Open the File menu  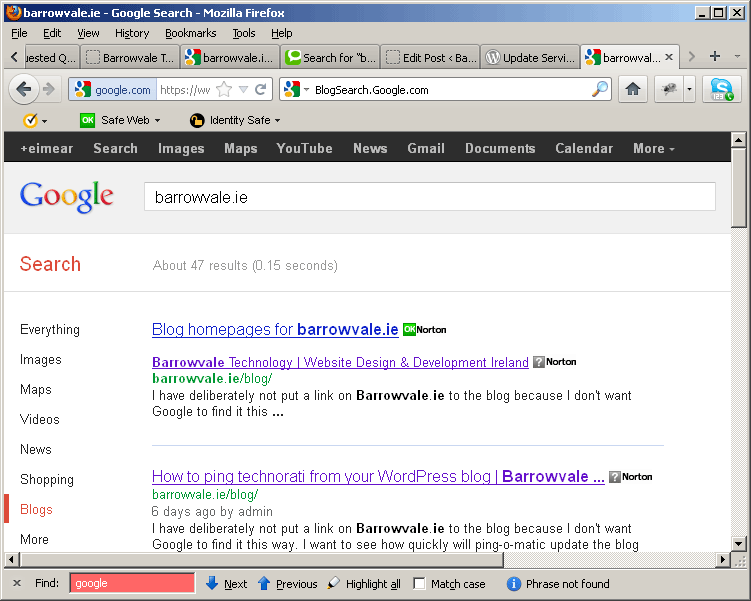[x=19, y=33]
